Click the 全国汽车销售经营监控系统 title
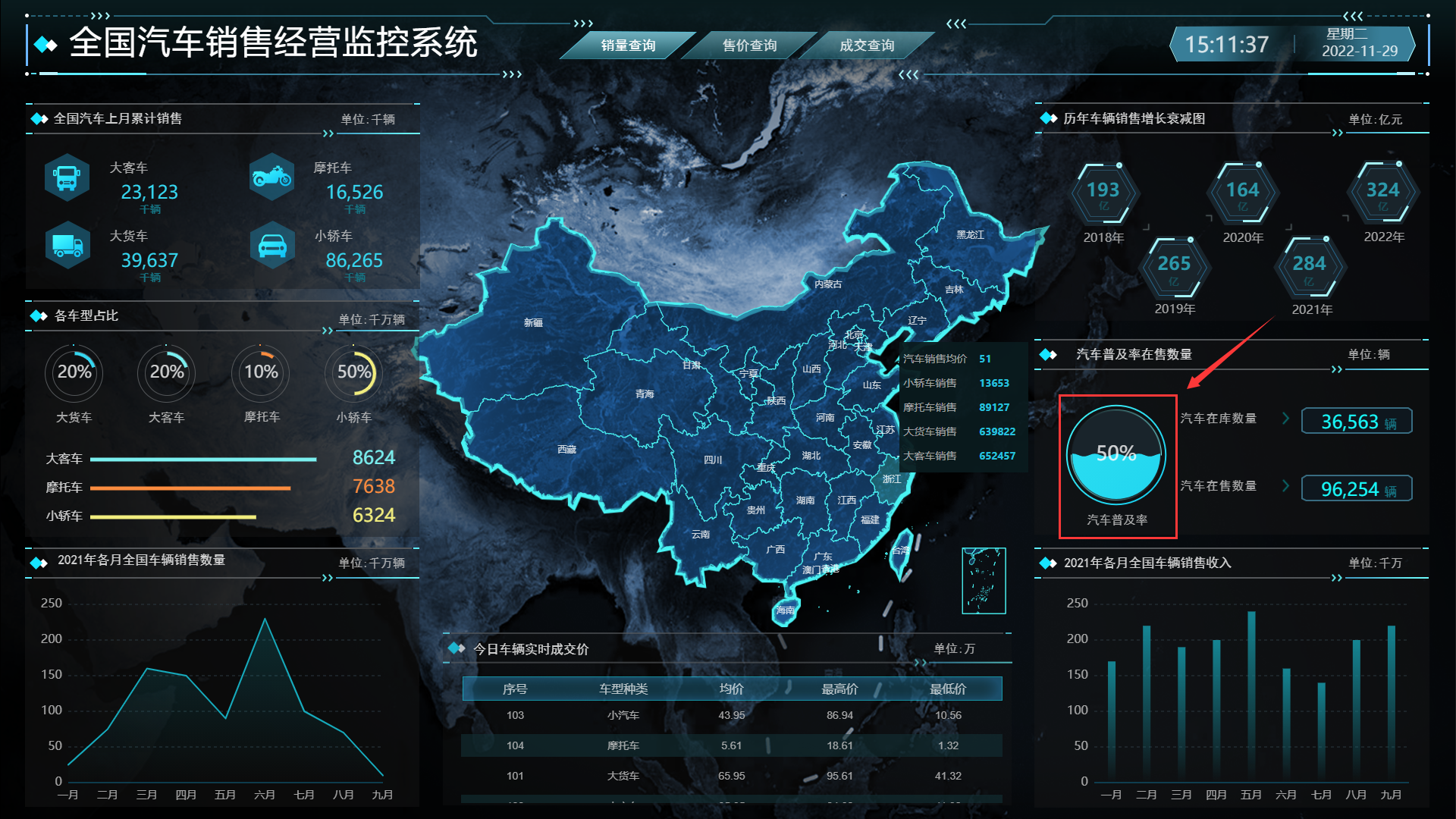 tap(273, 42)
